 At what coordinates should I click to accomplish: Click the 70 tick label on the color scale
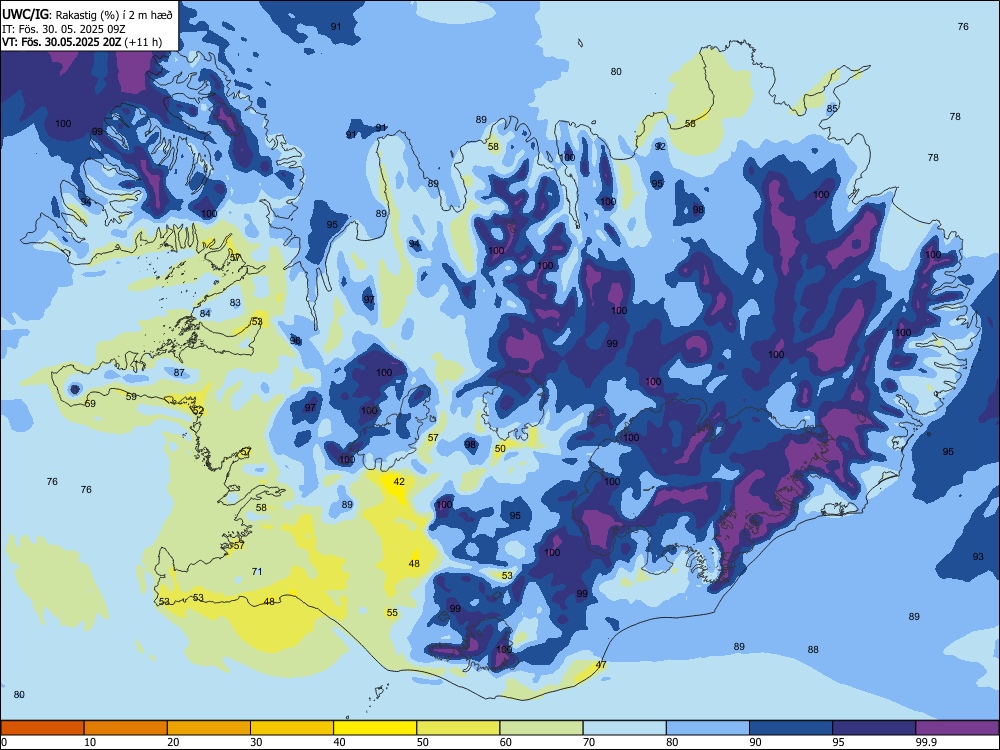(x=589, y=742)
